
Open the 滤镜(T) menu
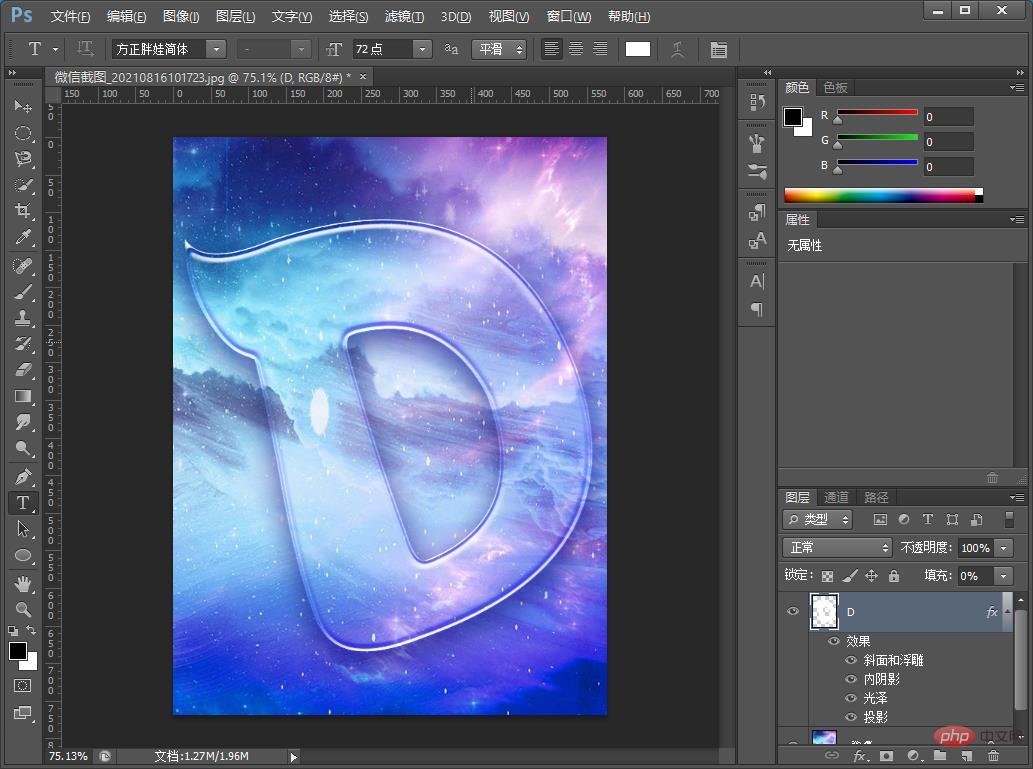pyautogui.click(x=404, y=16)
